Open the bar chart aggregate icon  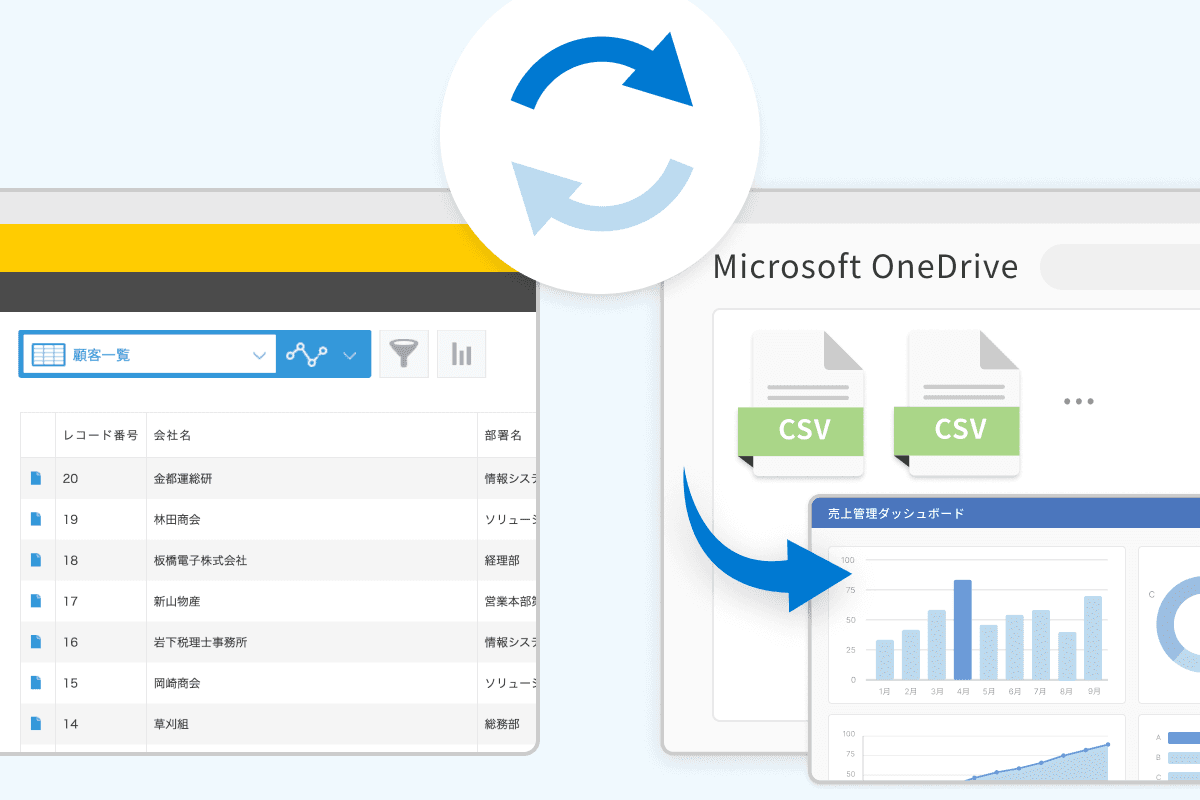tap(461, 354)
